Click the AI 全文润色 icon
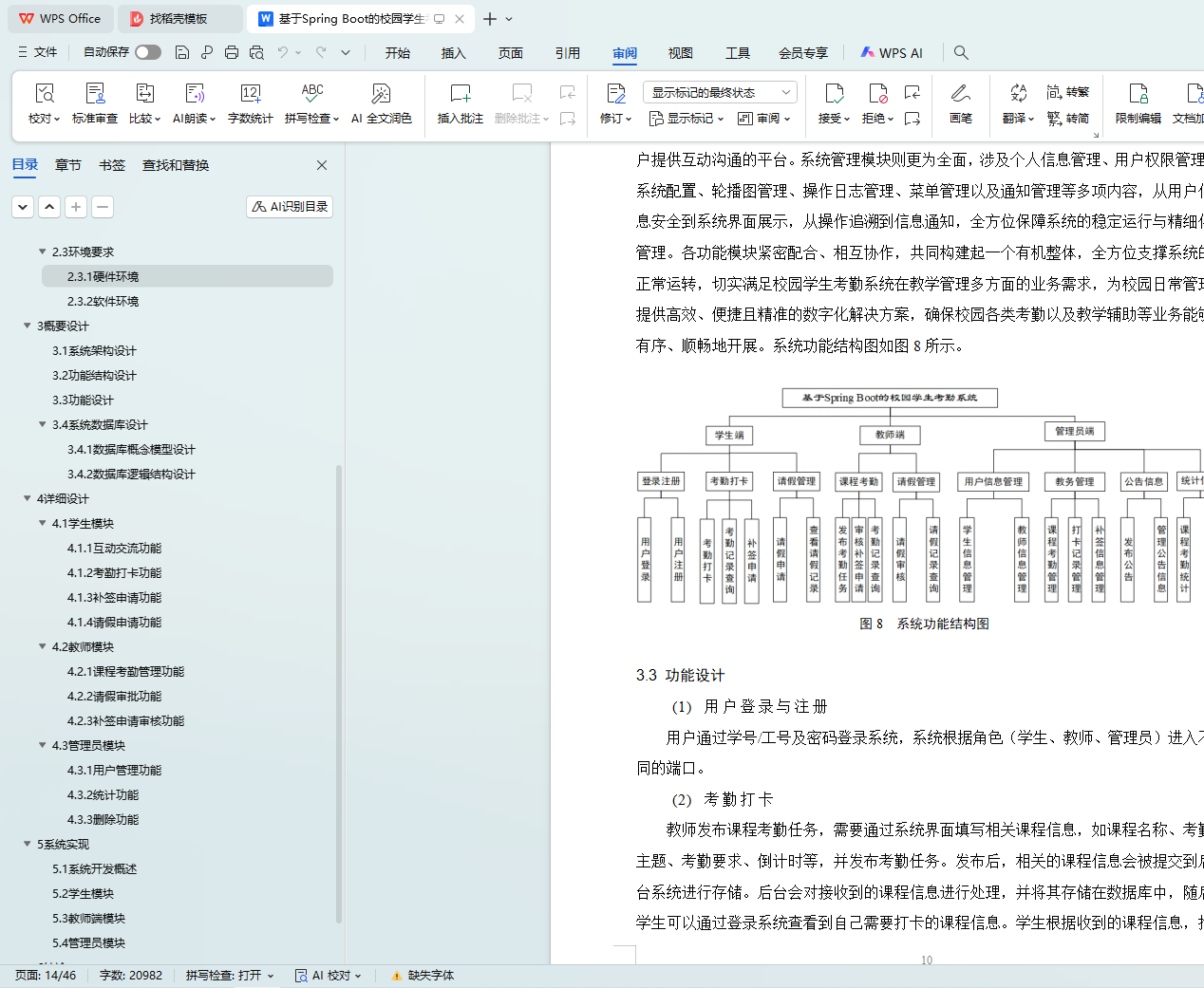 381,94
